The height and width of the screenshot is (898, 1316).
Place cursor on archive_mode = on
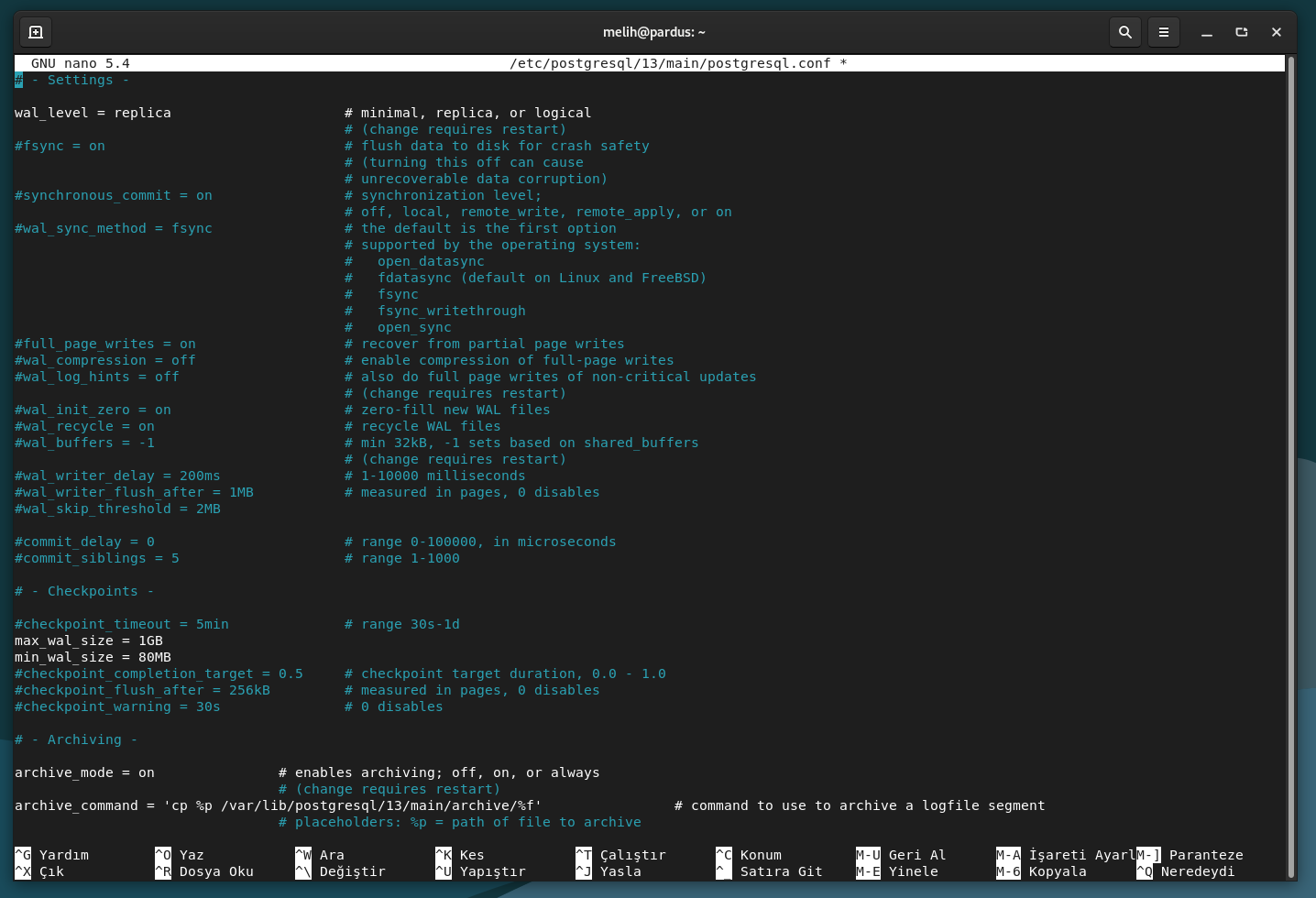pyautogui.click(x=84, y=772)
